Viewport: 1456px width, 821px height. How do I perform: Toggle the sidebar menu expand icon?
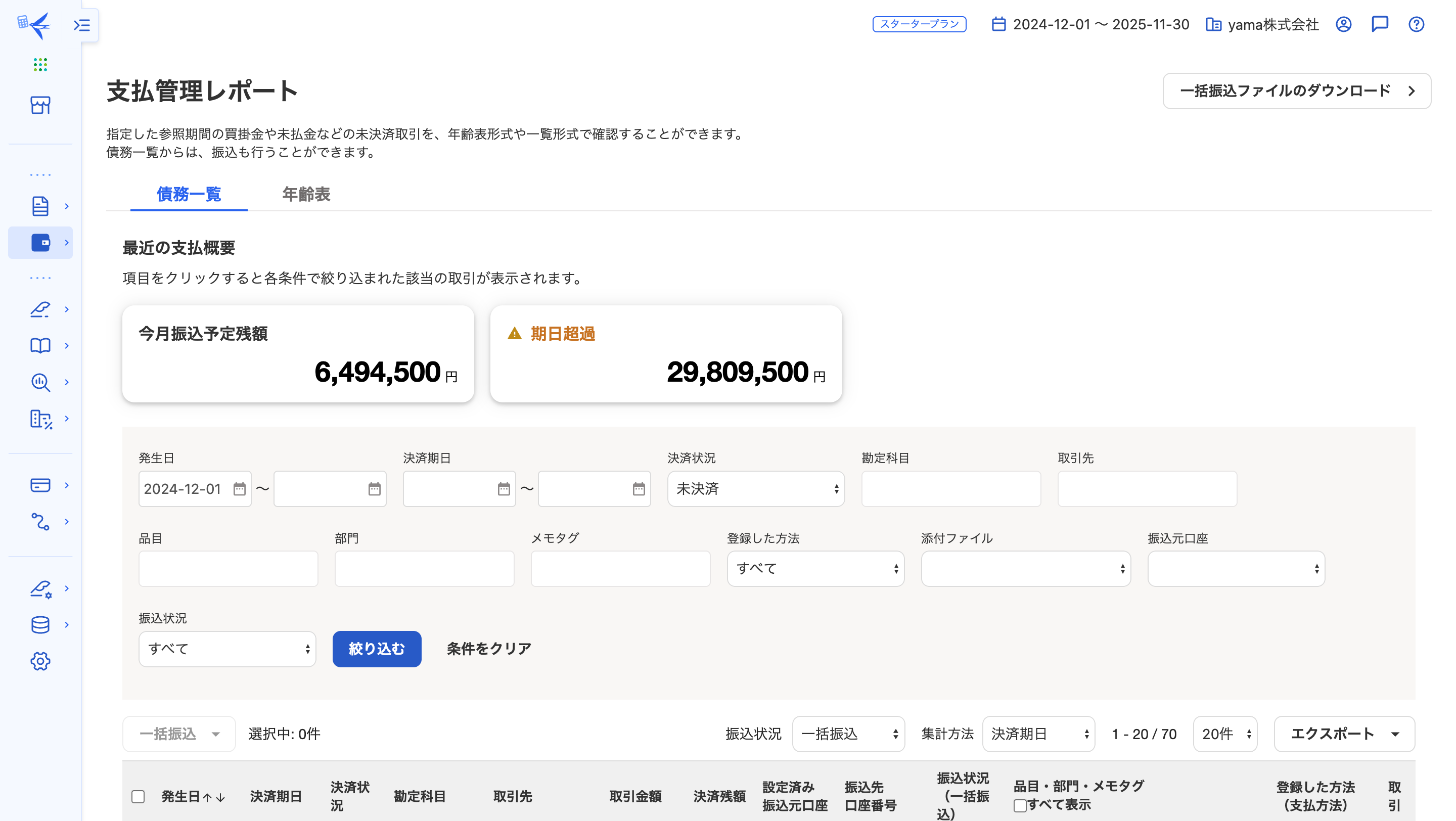tap(82, 25)
